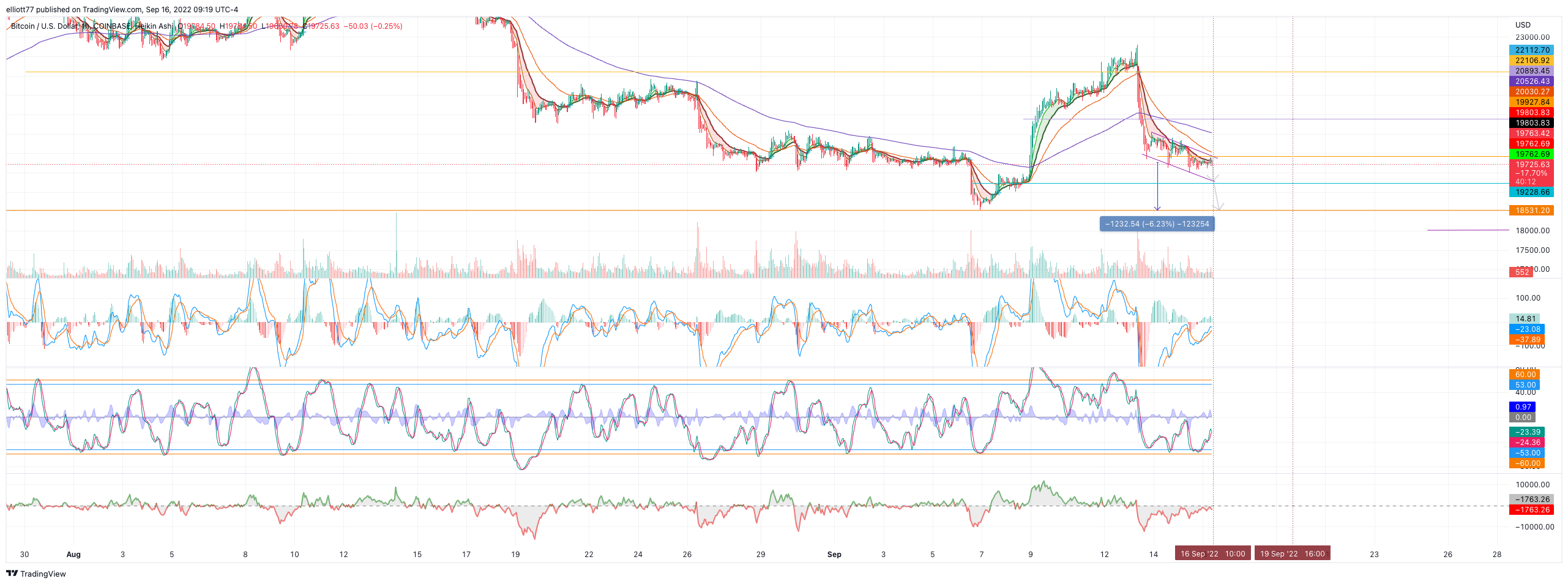Viewport: 1568px width, 584px height.
Task: Click the blue 0.97 oscillator label
Action: pyautogui.click(x=1523, y=407)
